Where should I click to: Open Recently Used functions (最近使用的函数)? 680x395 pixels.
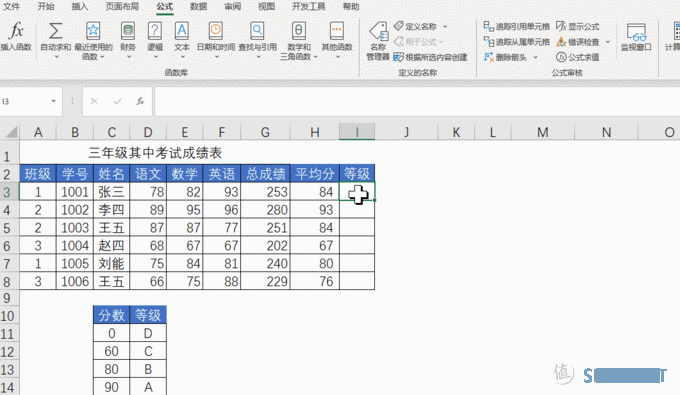click(x=93, y=41)
